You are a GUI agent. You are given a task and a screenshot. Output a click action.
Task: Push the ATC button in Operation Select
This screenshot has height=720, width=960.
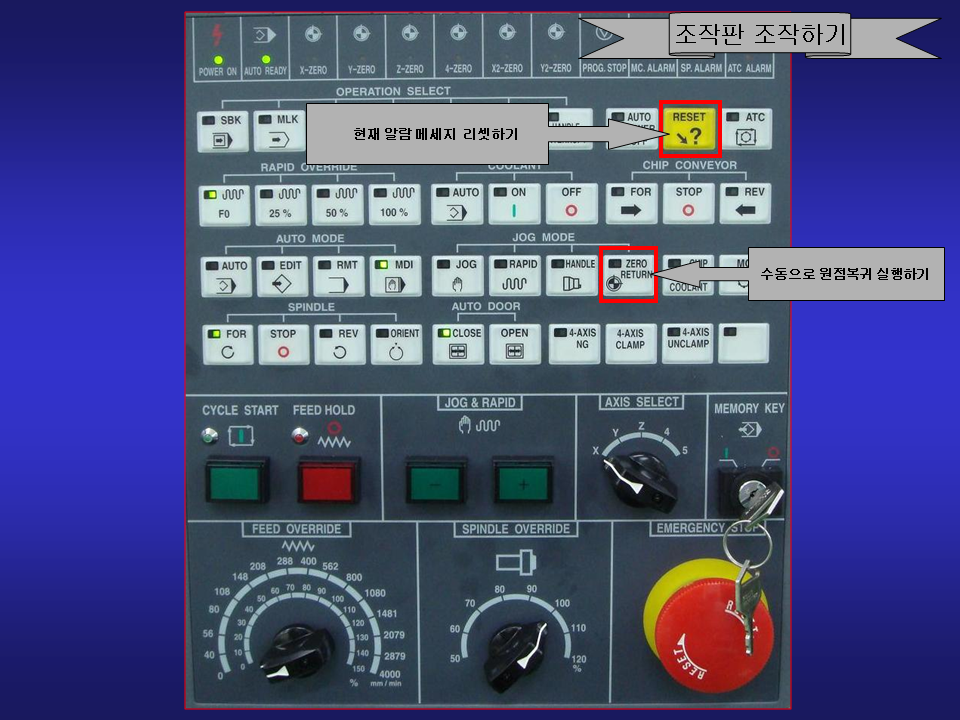(x=746, y=129)
